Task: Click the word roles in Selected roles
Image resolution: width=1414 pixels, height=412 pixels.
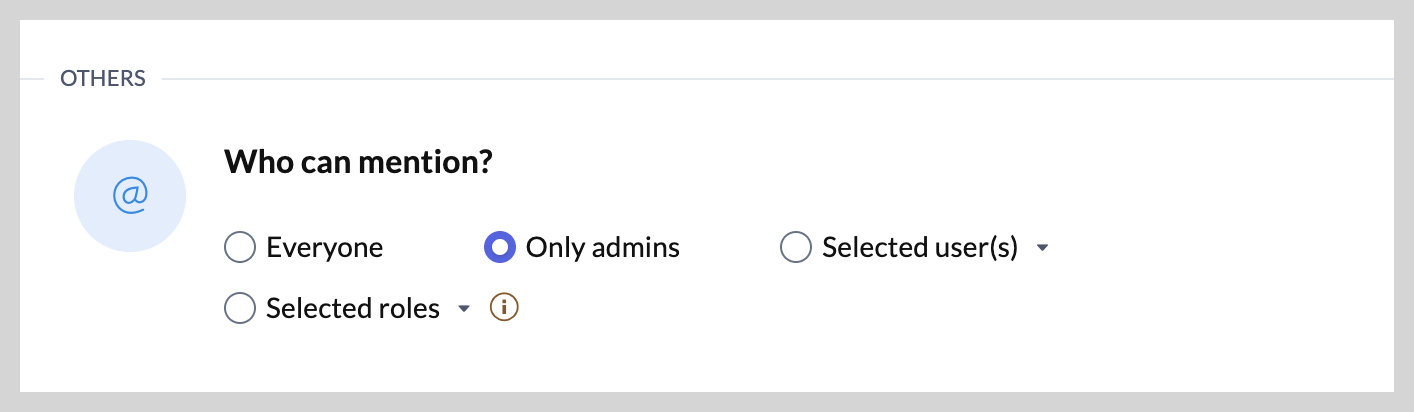Action: [x=409, y=309]
